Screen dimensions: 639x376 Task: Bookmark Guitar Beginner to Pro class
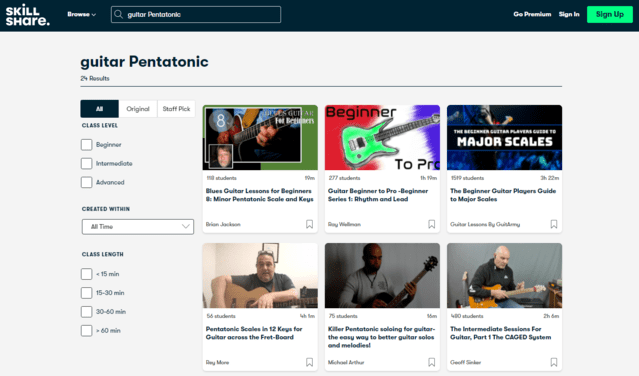click(x=432, y=224)
